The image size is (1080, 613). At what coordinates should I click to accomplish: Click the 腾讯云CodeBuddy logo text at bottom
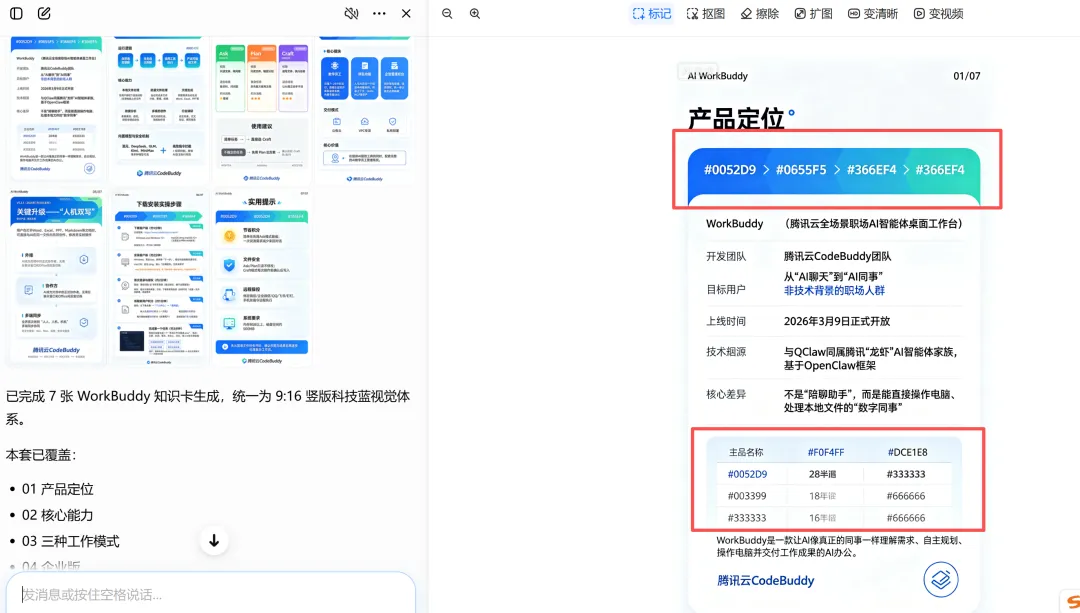point(765,581)
